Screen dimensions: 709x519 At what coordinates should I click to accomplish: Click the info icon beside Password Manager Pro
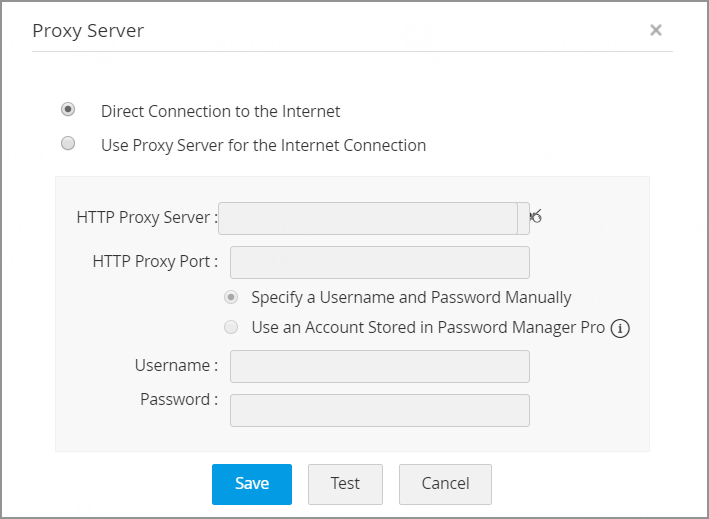click(x=620, y=328)
